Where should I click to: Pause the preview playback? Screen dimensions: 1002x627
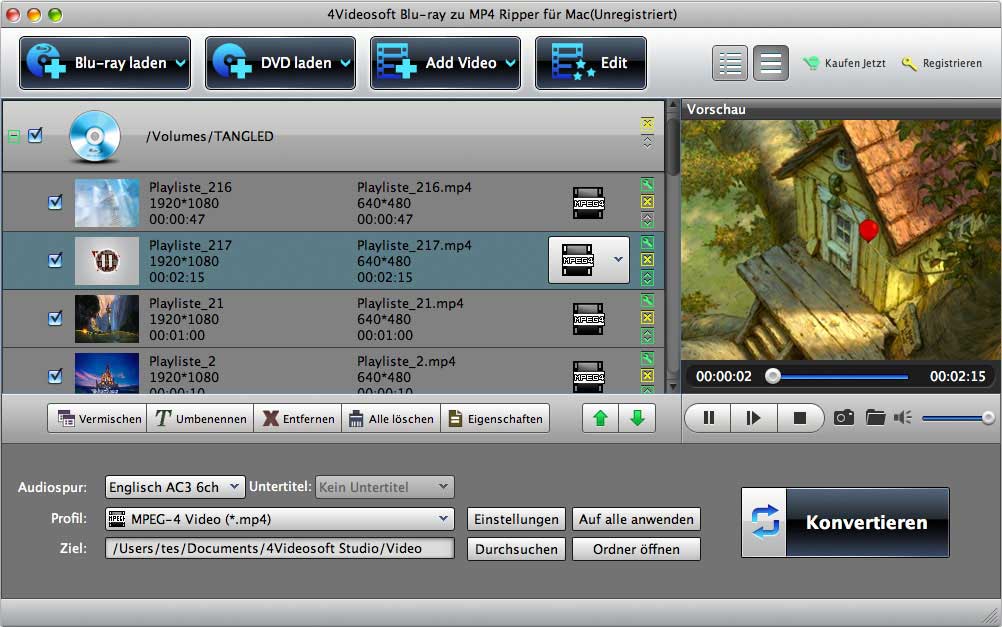point(708,418)
